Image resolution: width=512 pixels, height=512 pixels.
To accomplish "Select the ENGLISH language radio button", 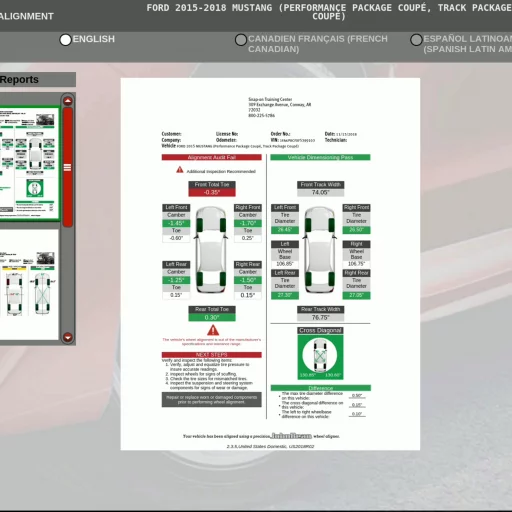I will pyautogui.click(x=66, y=40).
